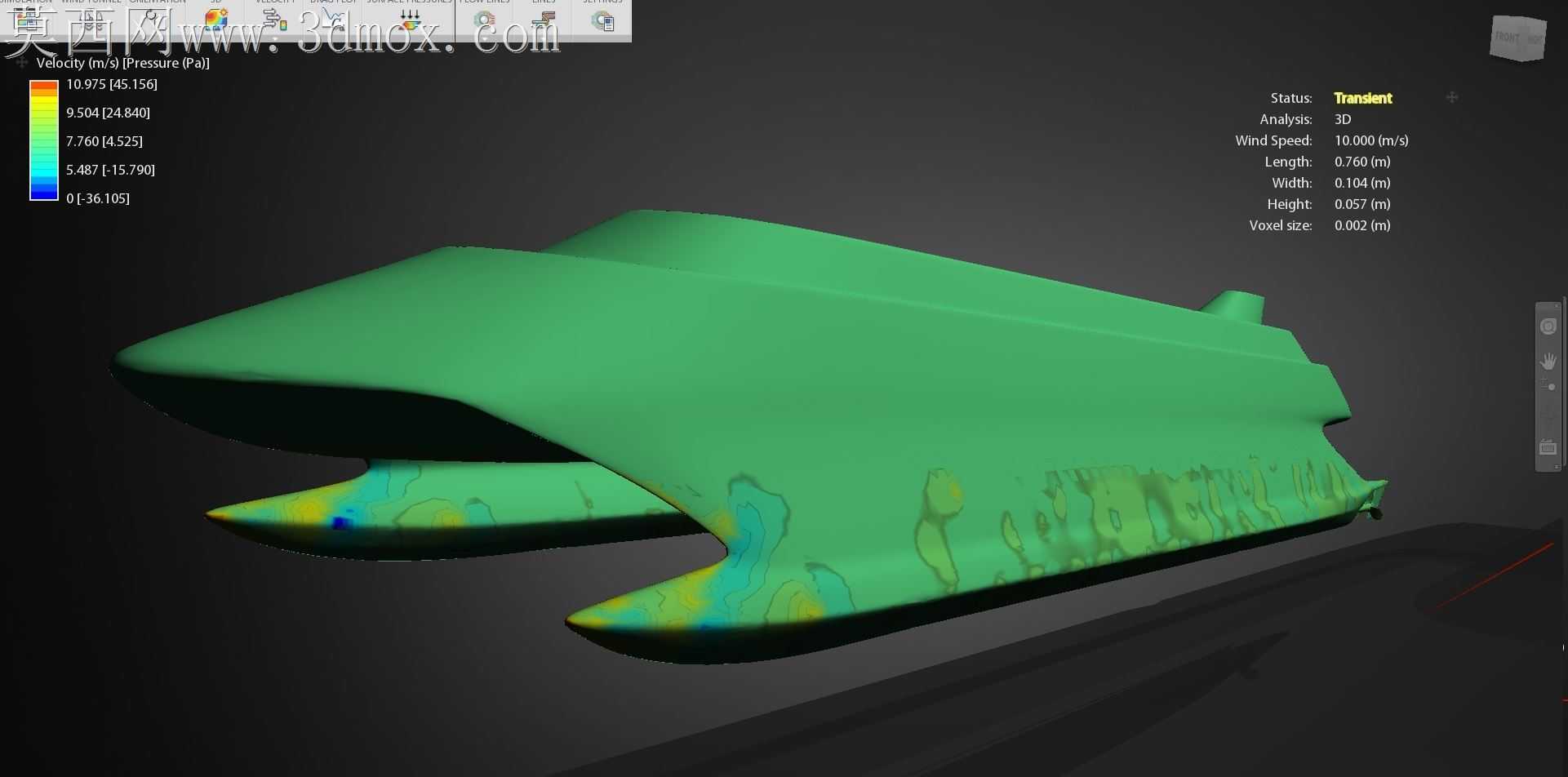1568x777 pixels.
Task: Select the Velocity display icon
Action: click(275, 20)
